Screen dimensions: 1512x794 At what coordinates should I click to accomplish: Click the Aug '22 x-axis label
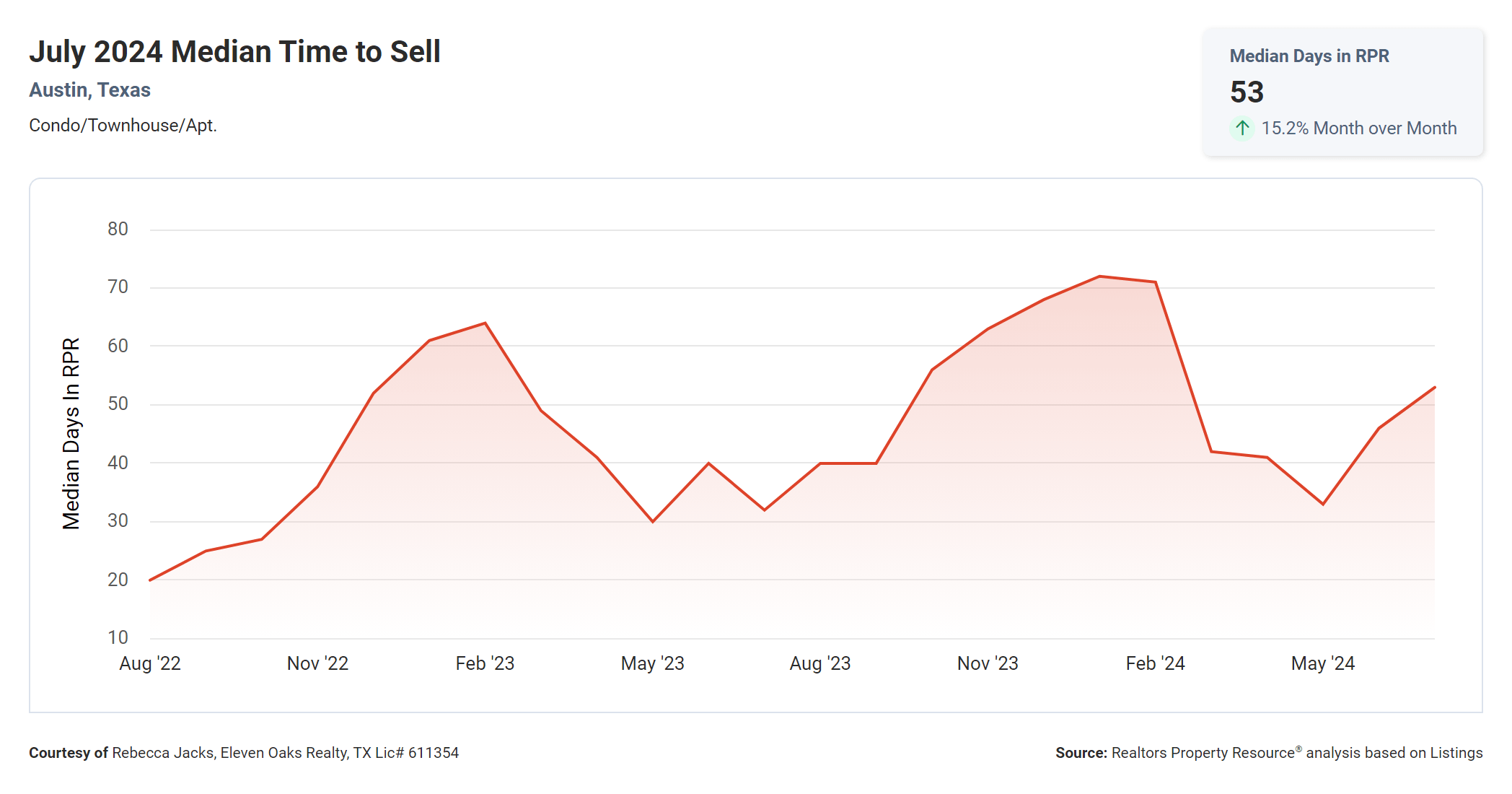tap(150, 663)
